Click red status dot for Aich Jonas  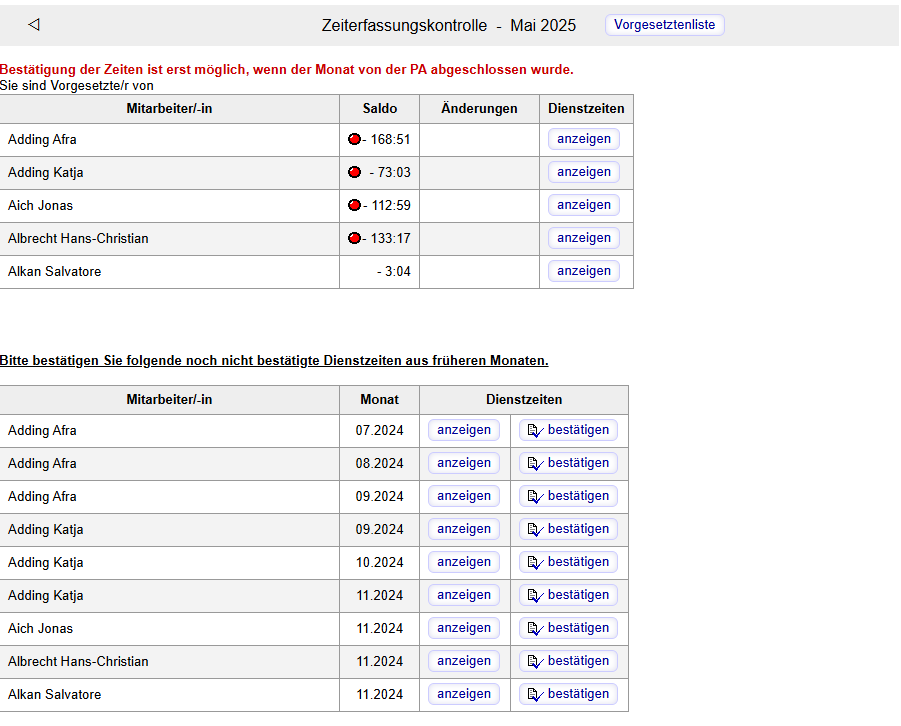[354, 205]
